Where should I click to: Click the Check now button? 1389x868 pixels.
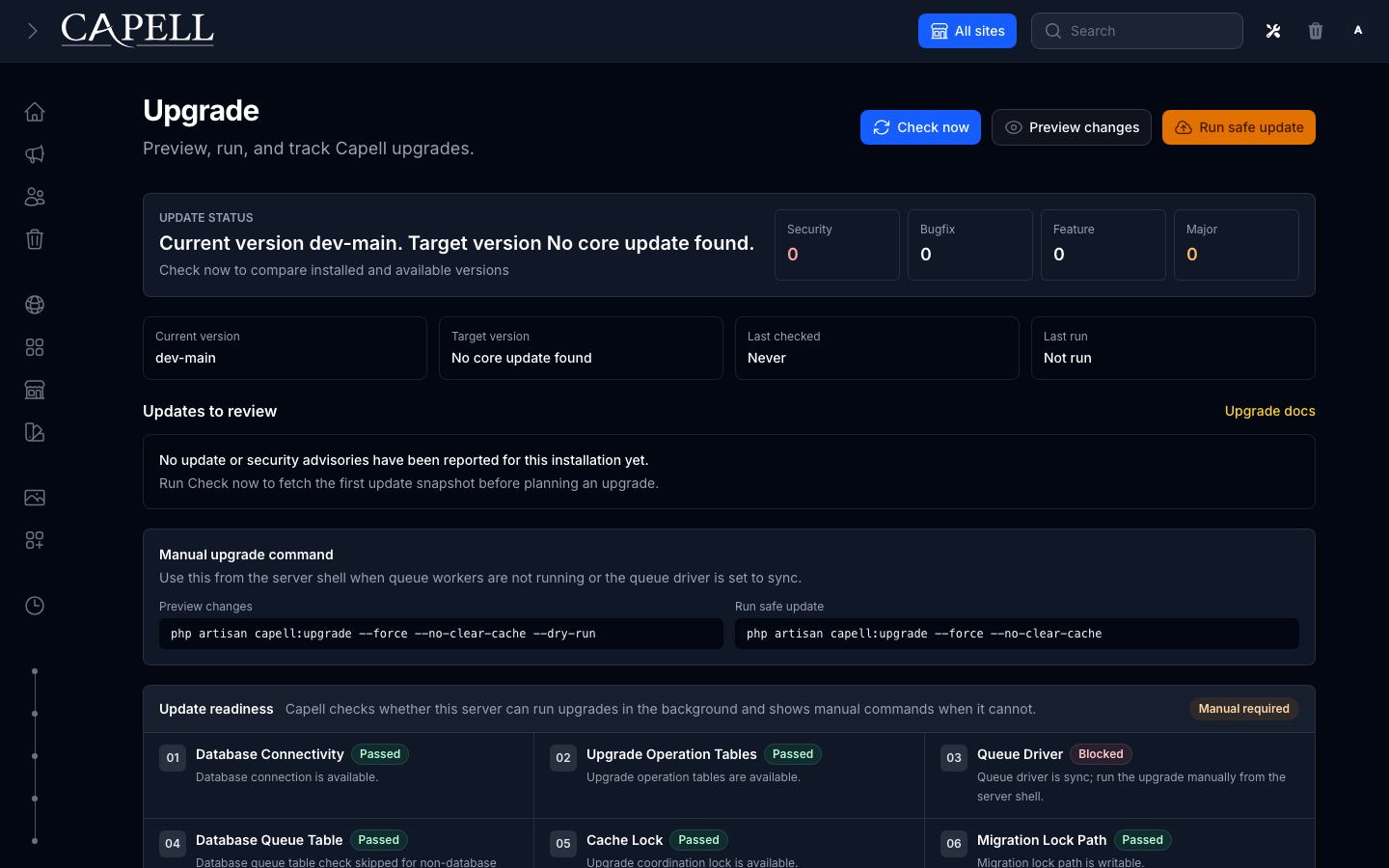coord(920,127)
